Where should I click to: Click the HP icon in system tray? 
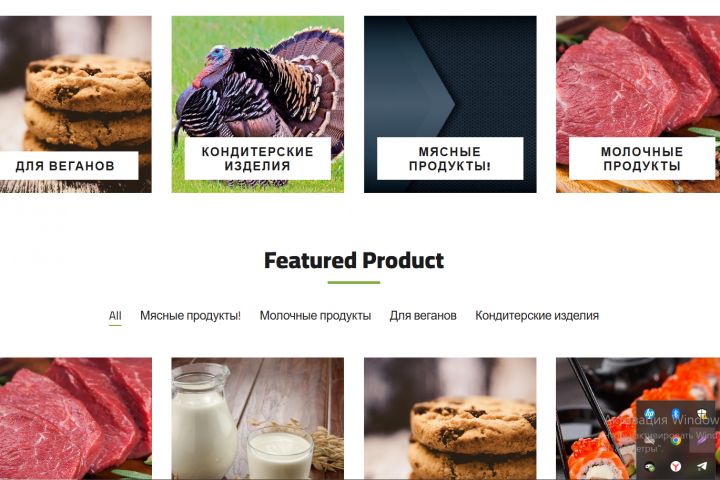pyautogui.click(x=649, y=413)
